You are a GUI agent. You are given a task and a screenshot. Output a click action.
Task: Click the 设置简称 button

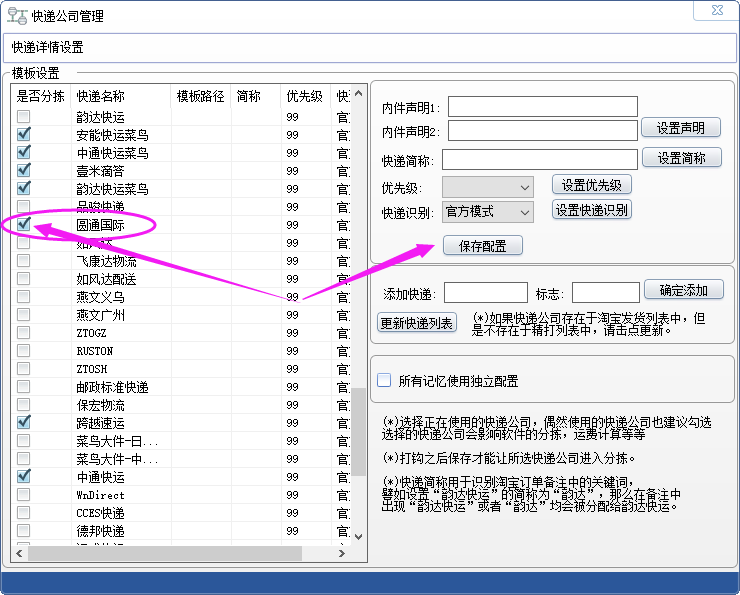point(688,158)
